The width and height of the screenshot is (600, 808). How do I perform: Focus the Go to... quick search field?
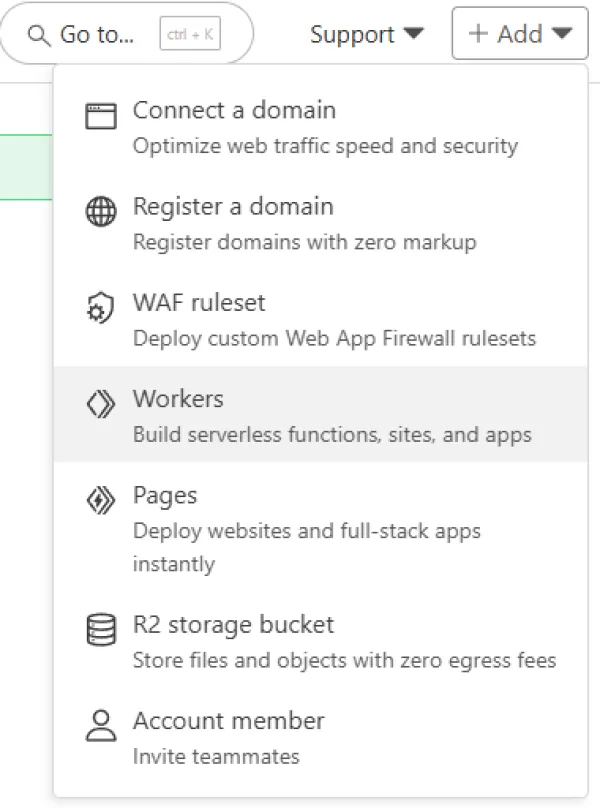coord(97,35)
